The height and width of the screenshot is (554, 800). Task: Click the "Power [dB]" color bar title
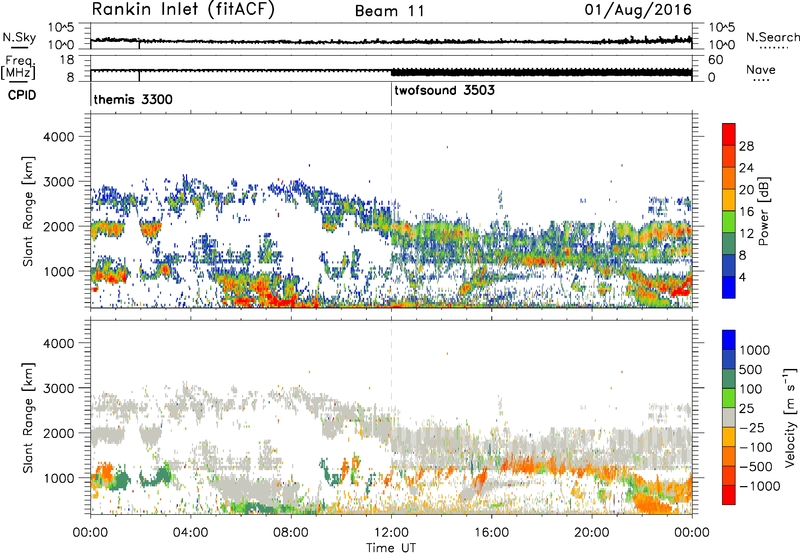tap(763, 211)
